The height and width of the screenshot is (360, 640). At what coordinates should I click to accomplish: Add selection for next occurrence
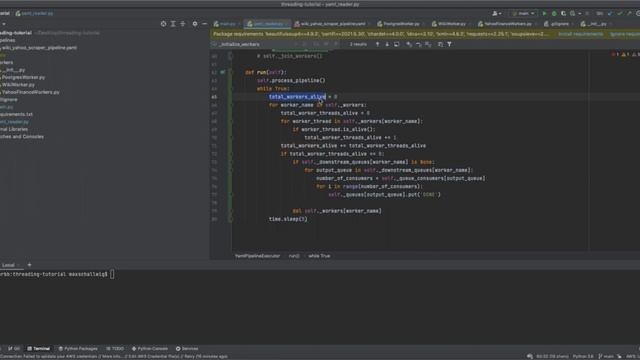[409, 44]
